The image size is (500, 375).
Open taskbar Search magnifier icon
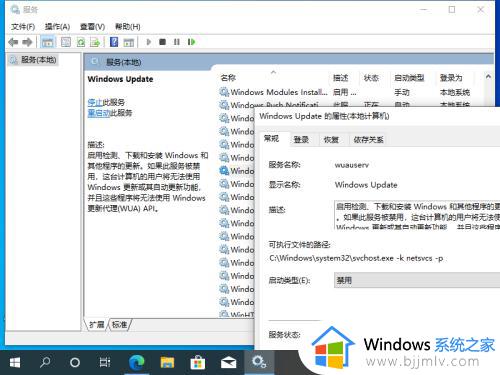(45, 362)
